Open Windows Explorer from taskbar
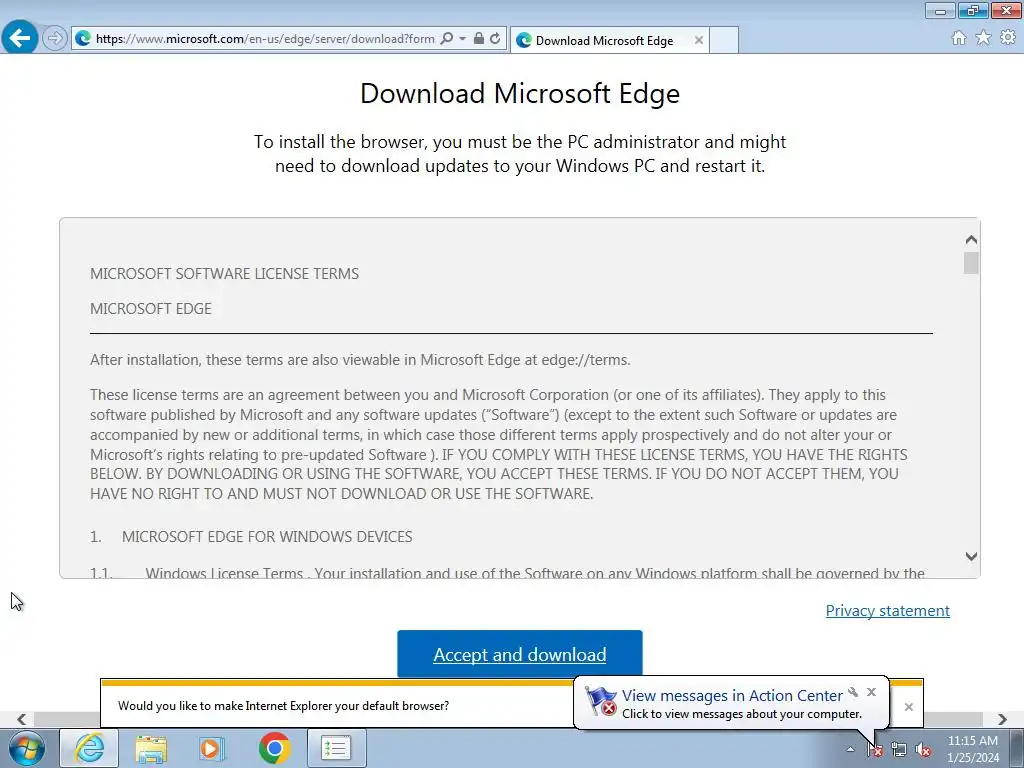Screen dimensions: 1024x768 tap(151, 748)
